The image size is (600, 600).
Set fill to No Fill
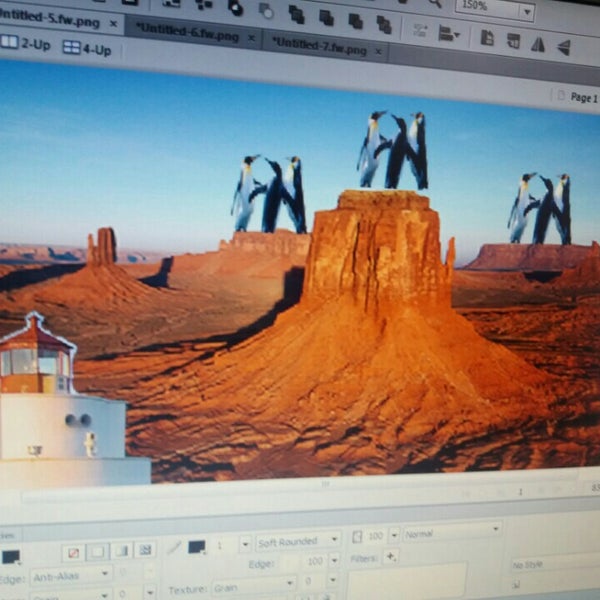73,553
